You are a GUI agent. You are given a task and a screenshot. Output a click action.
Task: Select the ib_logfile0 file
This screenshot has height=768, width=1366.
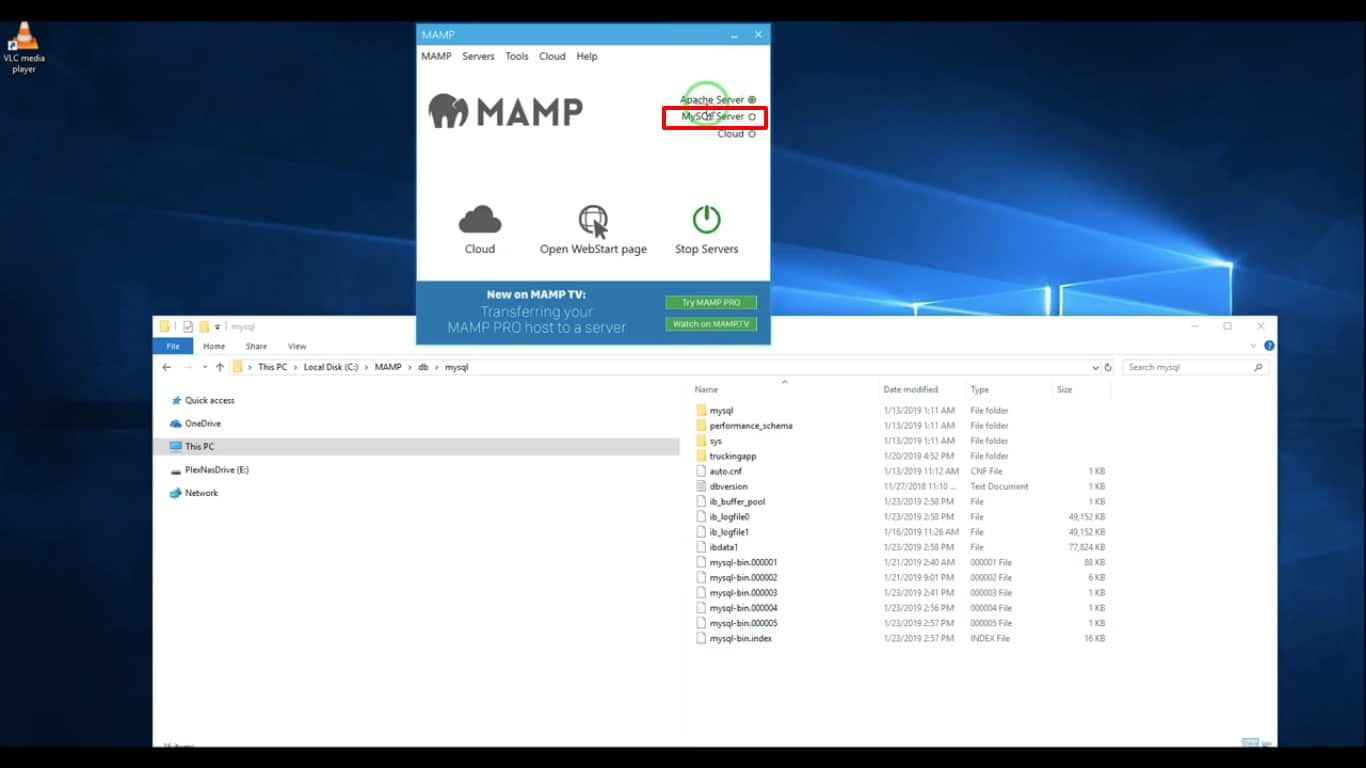point(729,517)
